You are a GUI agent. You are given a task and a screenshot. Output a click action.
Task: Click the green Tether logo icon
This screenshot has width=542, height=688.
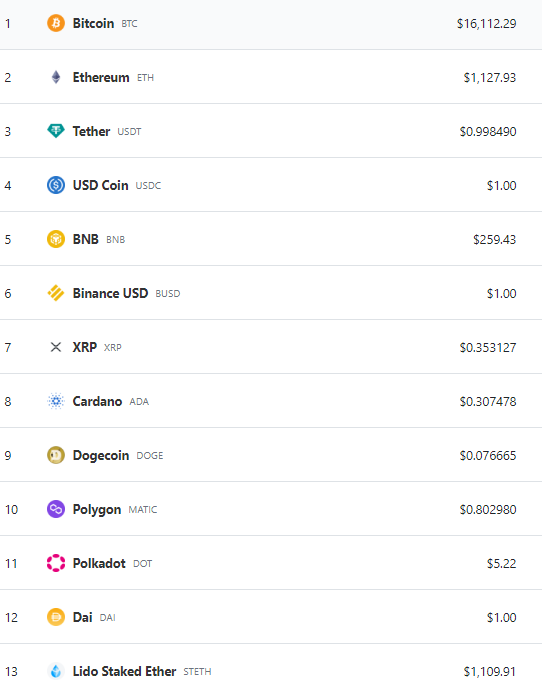(56, 131)
